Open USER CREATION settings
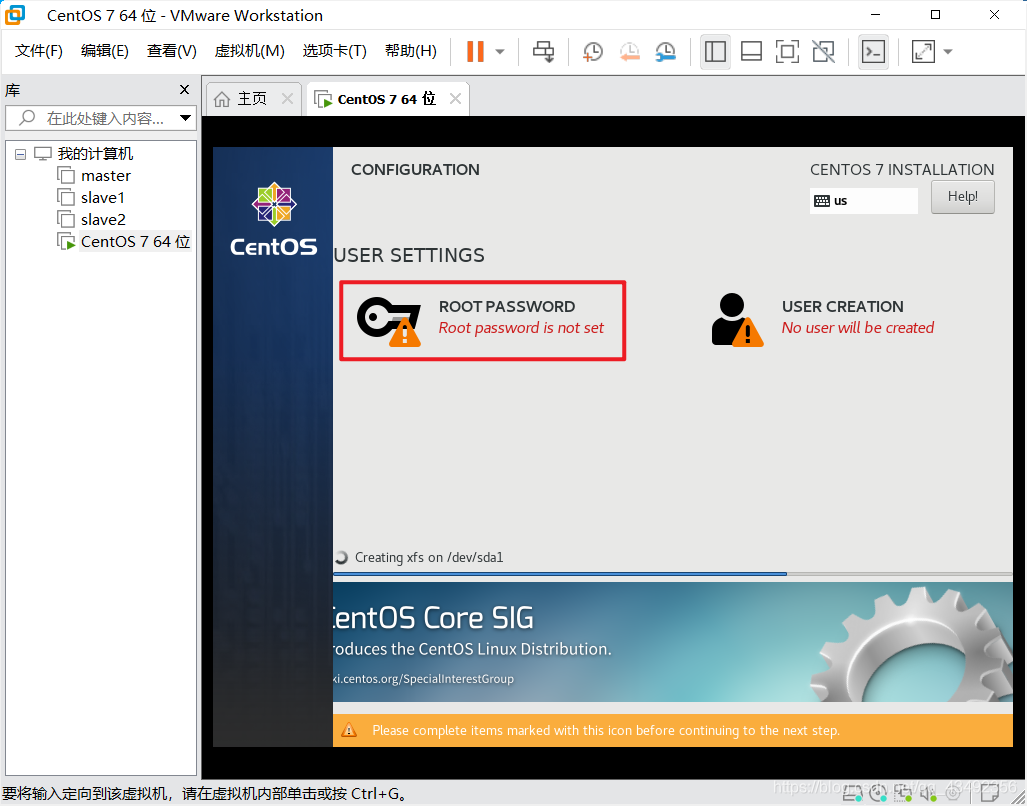 (x=823, y=318)
